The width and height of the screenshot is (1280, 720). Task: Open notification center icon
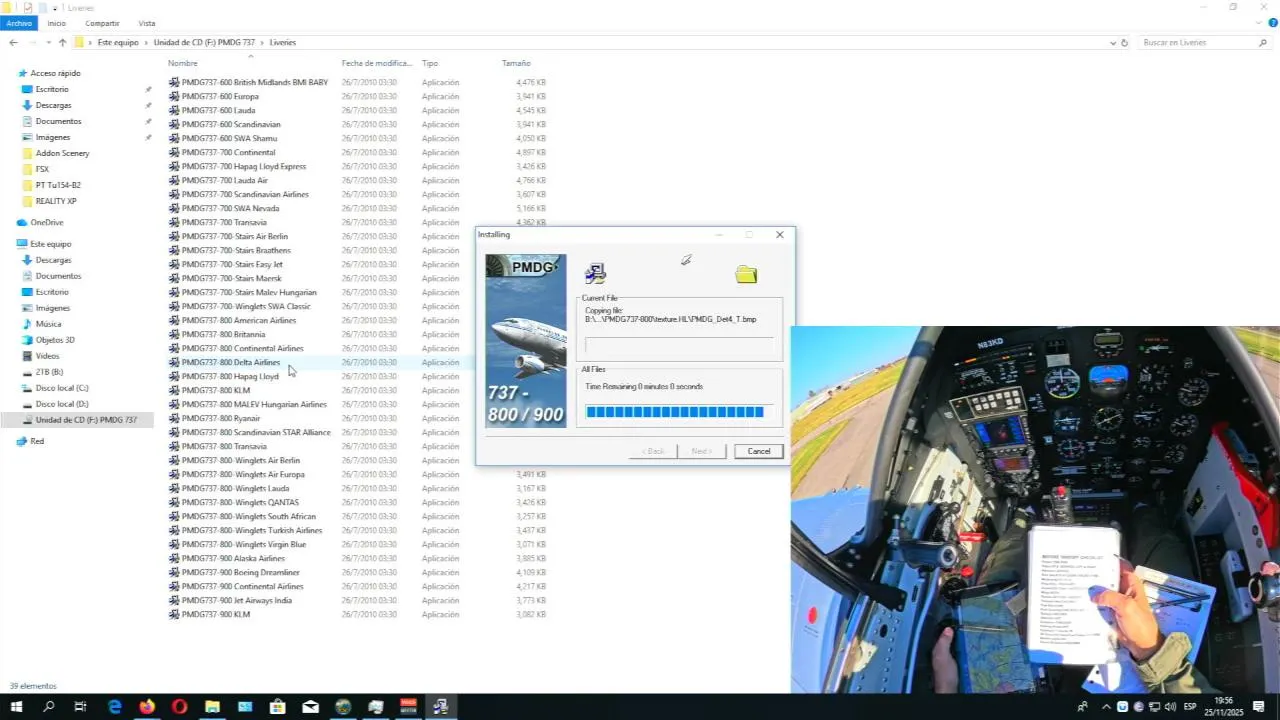pos(1259,707)
